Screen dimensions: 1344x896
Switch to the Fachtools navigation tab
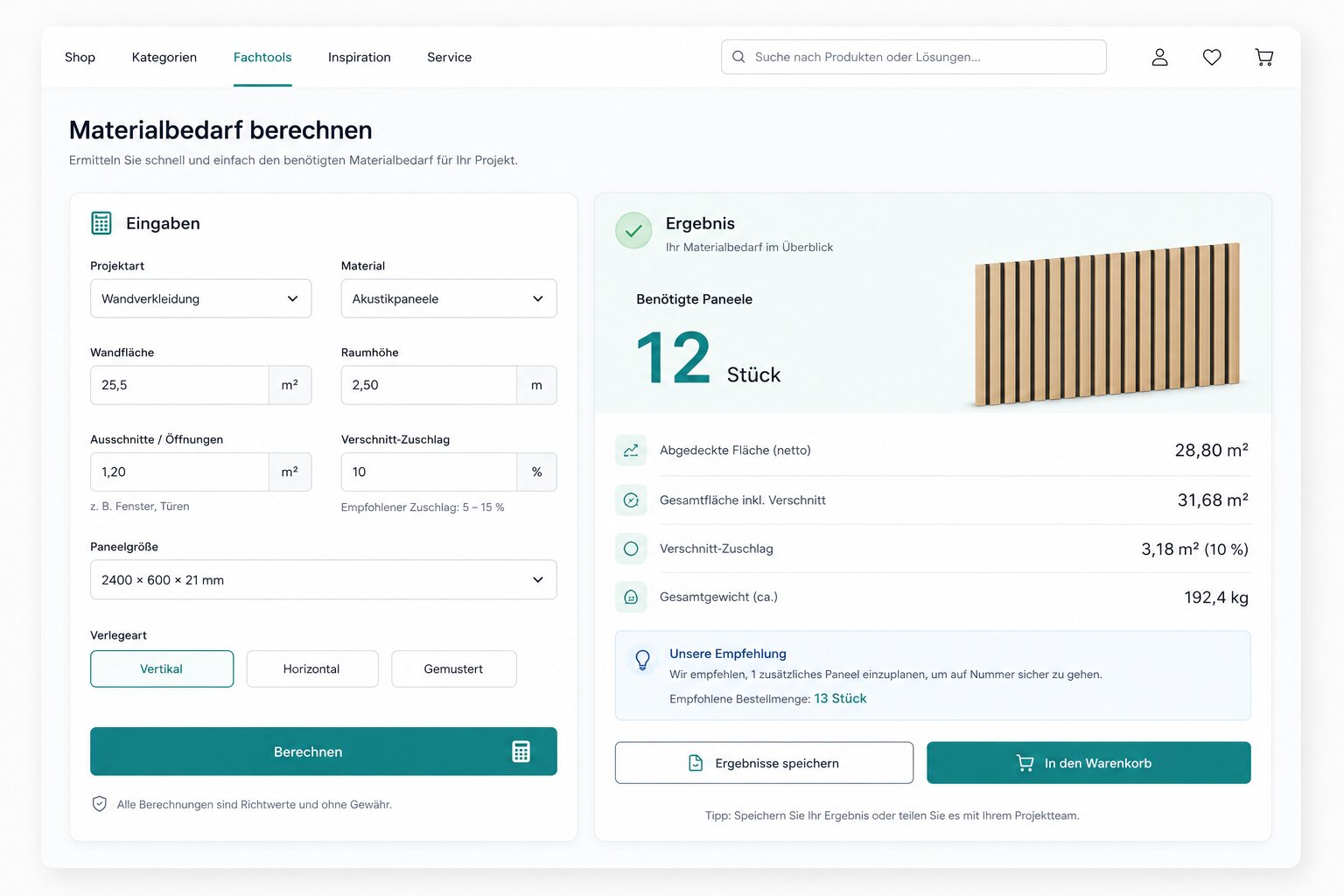tap(262, 57)
